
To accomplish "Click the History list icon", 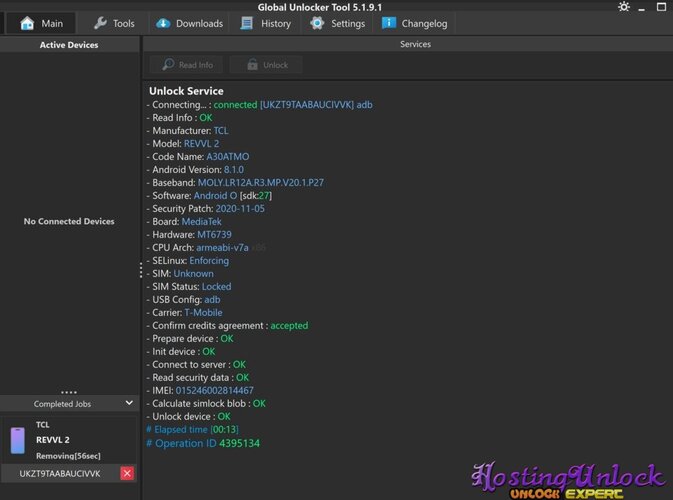I will click(x=246, y=23).
